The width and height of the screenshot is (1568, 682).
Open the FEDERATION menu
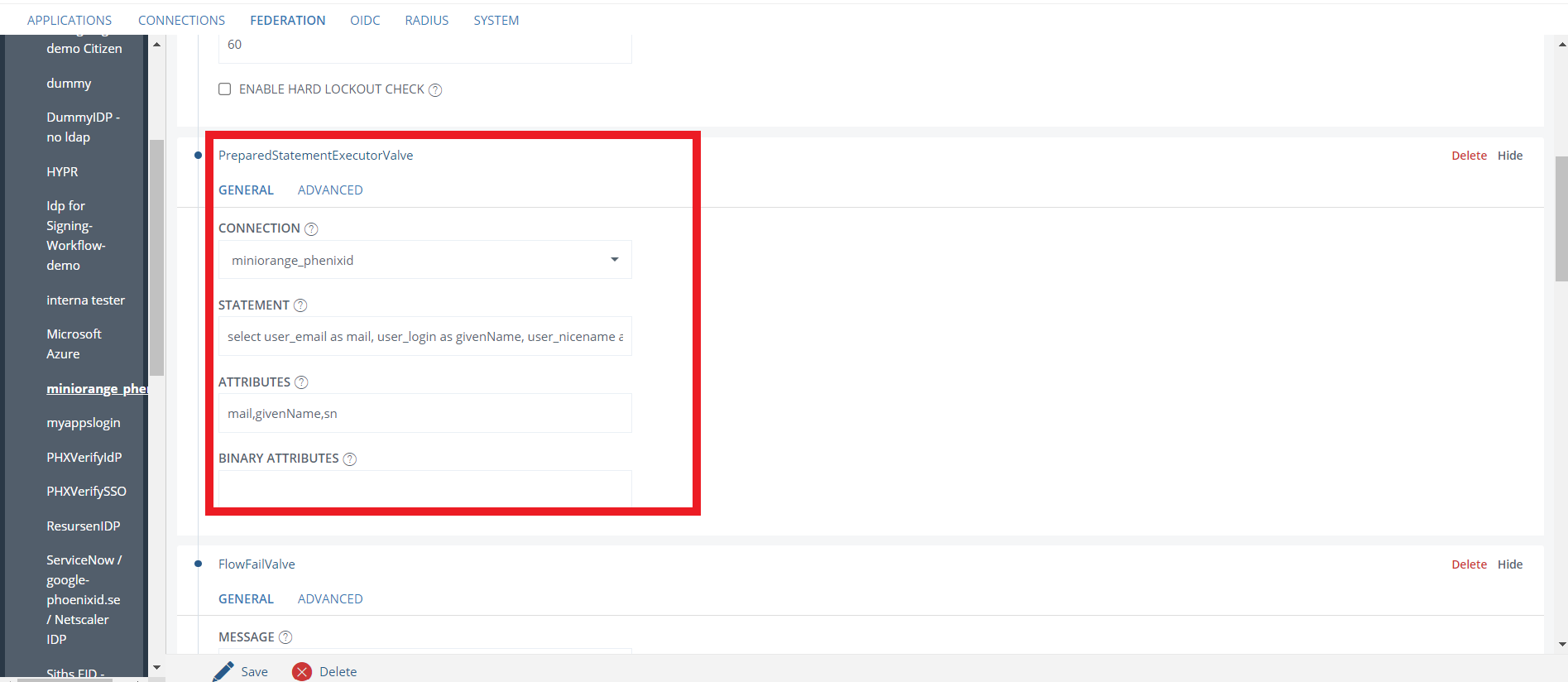pos(288,20)
